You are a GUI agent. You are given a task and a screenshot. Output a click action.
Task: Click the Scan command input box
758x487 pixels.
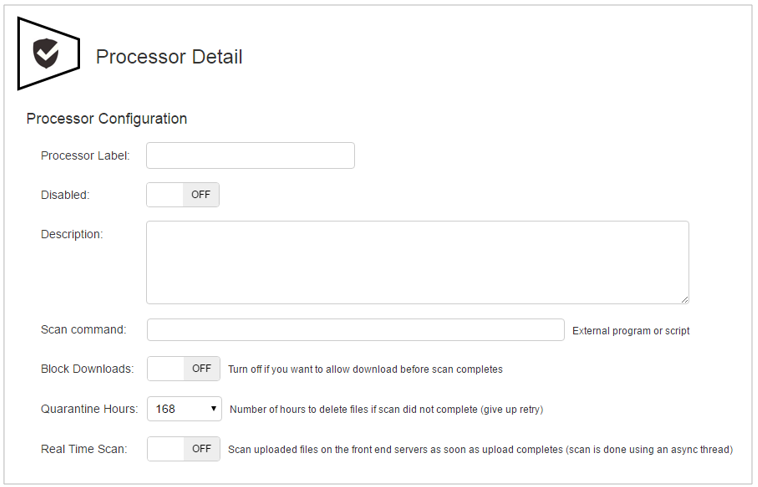coord(356,330)
